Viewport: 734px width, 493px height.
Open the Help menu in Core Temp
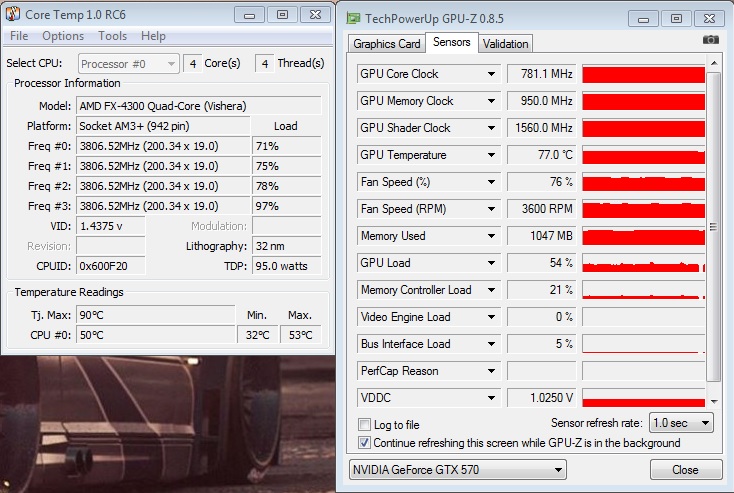point(153,36)
